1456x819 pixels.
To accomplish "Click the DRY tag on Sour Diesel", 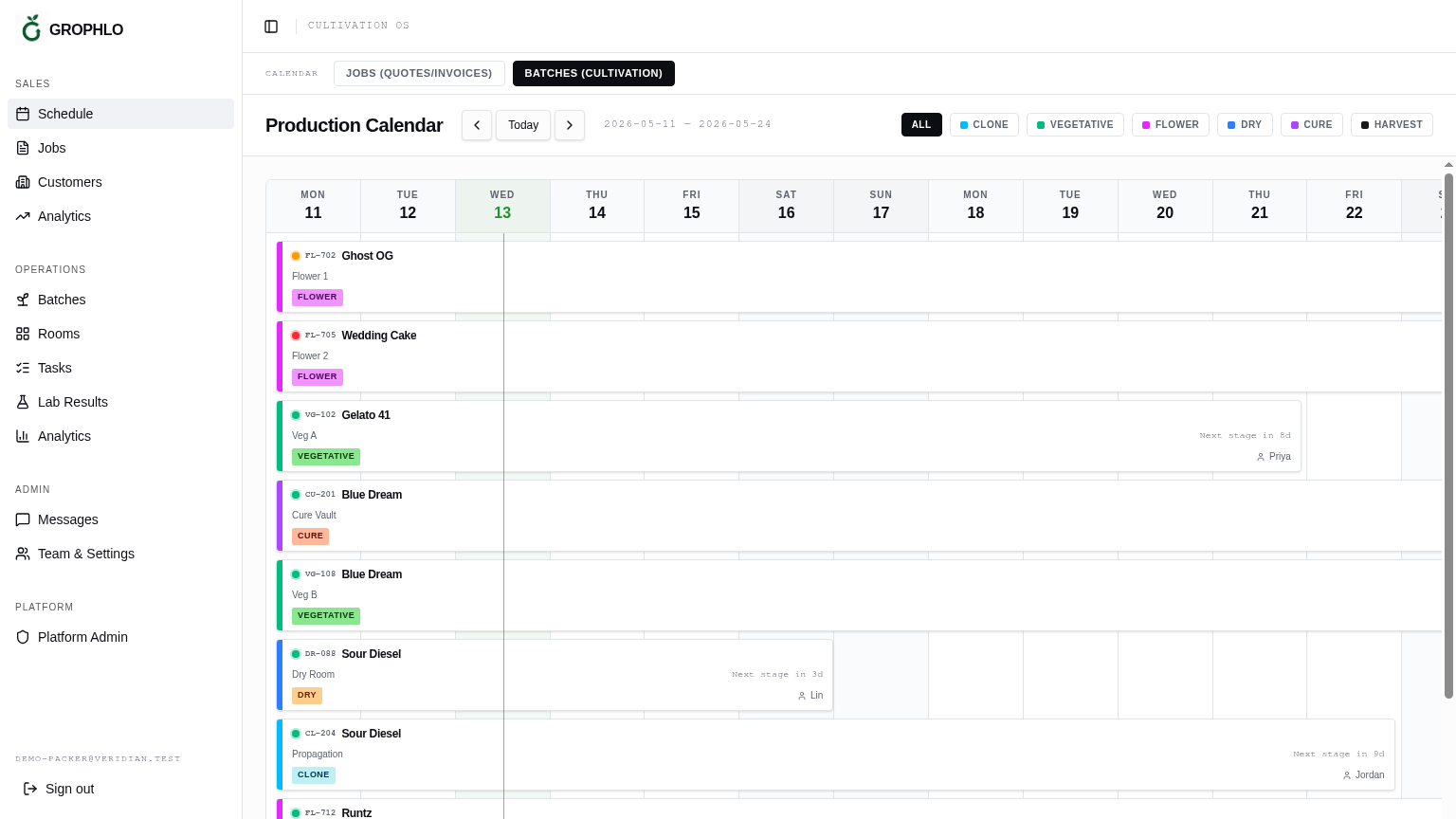I will (307, 696).
